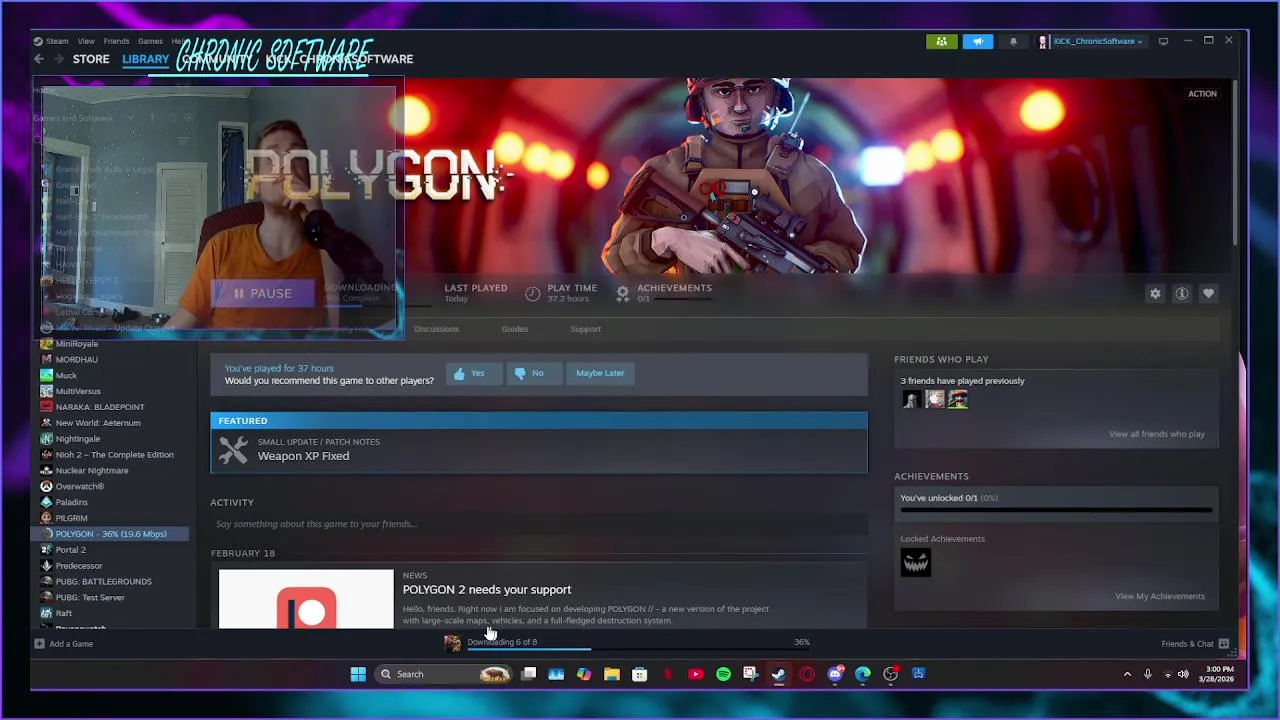Open Spotify from the taskbar
Viewport: 1280px width, 720px height.
coord(723,674)
